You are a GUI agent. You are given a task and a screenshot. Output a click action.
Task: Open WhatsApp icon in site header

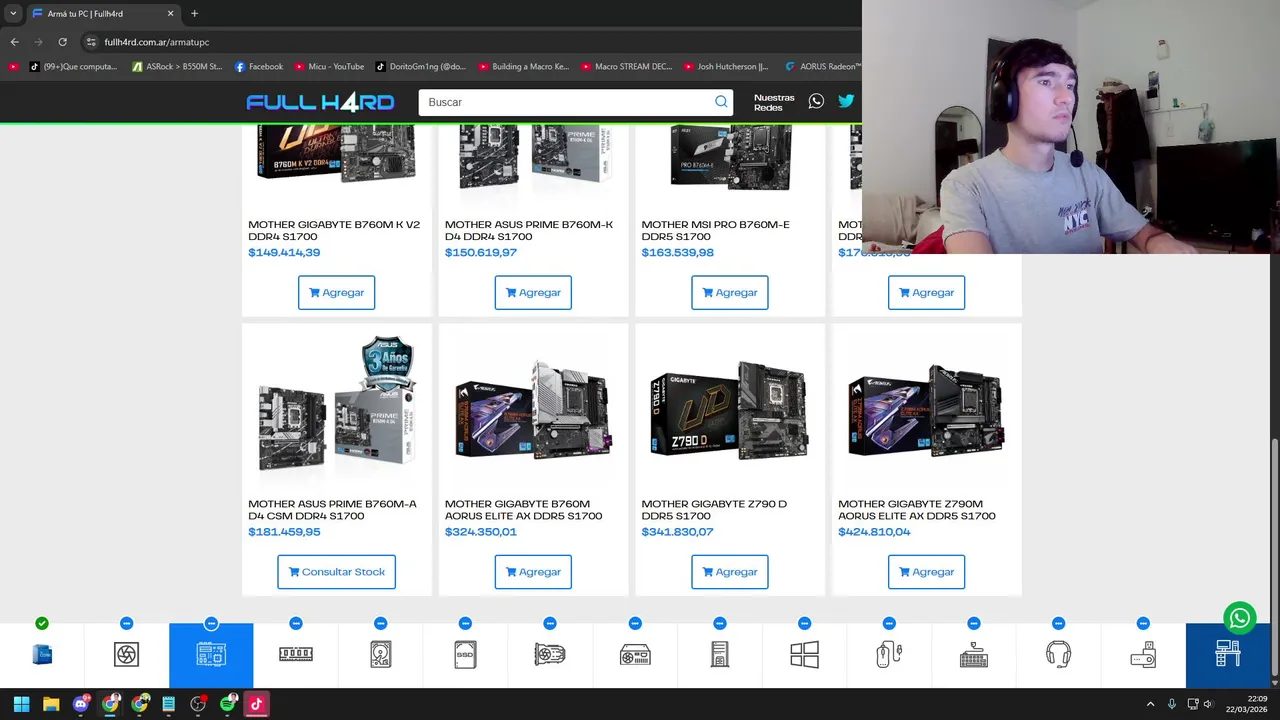click(816, 102)
